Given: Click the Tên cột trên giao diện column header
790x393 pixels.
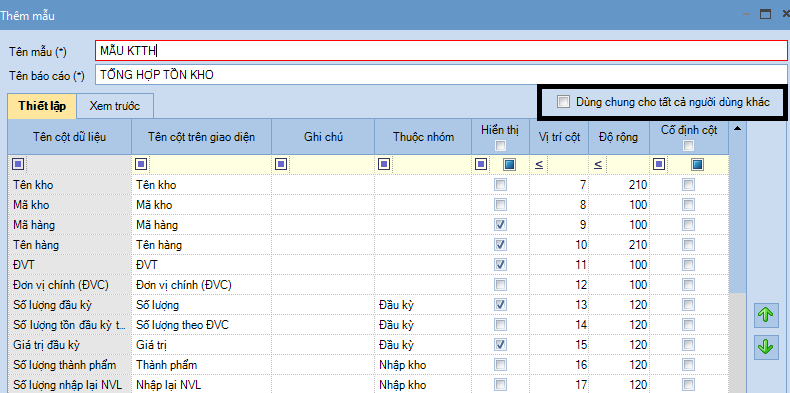Looking at the screenshot, I should (202, 137).
